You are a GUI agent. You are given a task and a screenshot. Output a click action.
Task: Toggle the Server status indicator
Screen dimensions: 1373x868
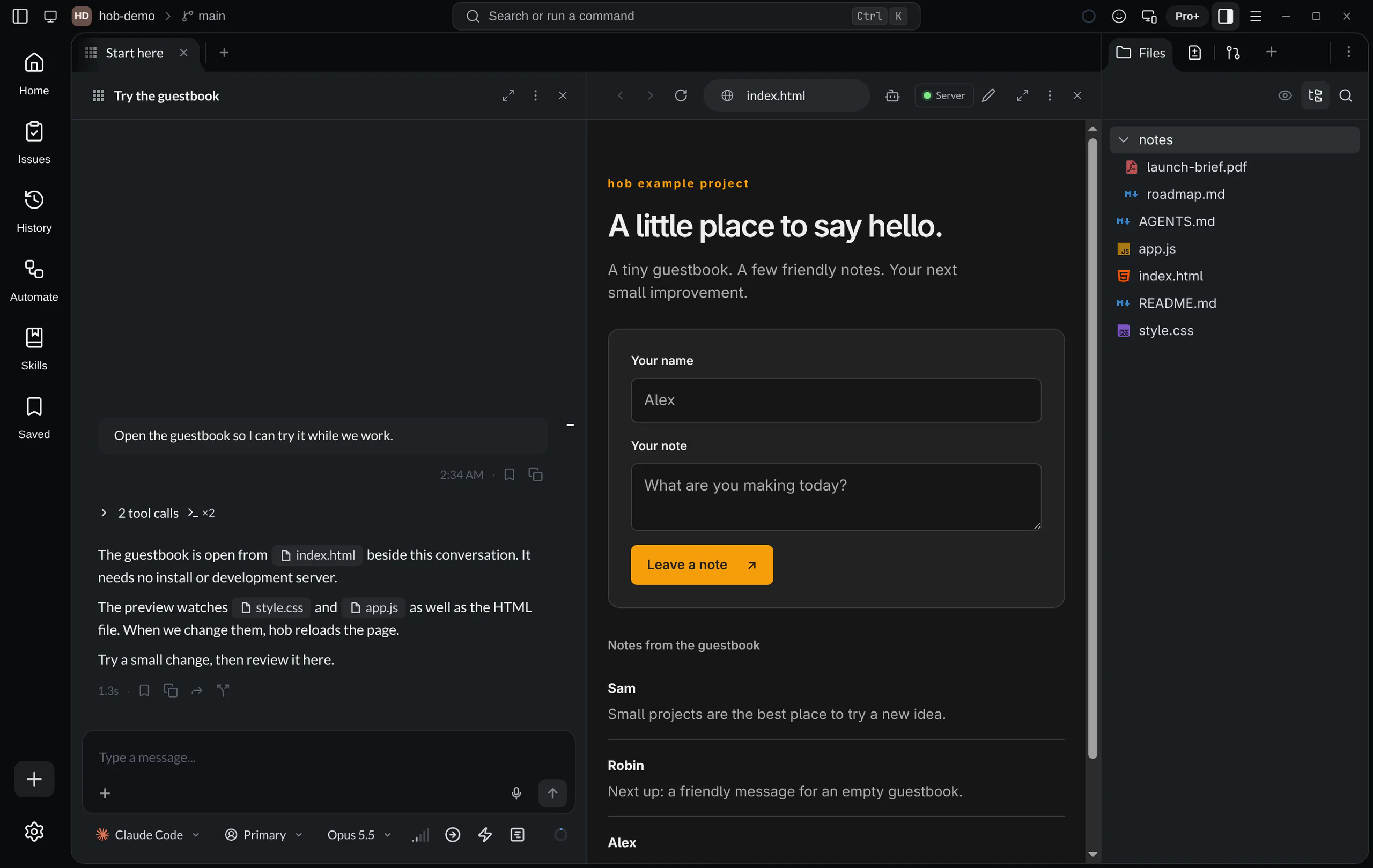[x=943, y=95]
